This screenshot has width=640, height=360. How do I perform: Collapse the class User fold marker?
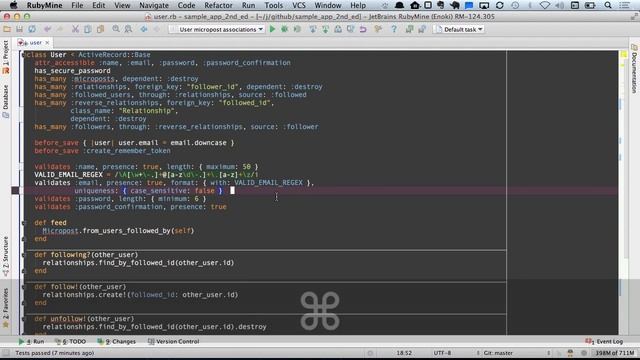[23, 55]
